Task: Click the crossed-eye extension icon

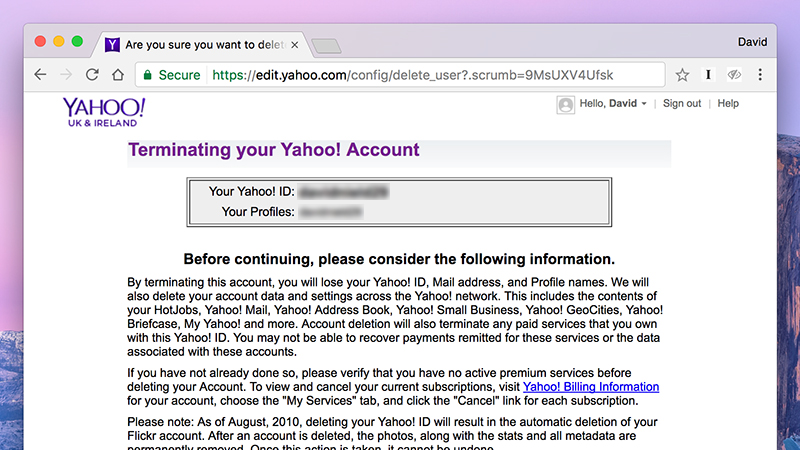Action: point(734,75)
